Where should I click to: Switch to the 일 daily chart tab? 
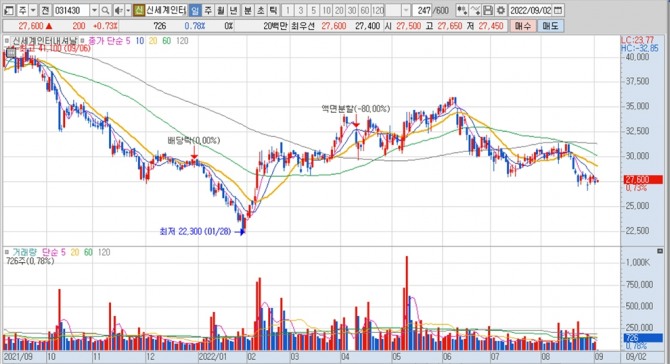(x=195, y=10)
